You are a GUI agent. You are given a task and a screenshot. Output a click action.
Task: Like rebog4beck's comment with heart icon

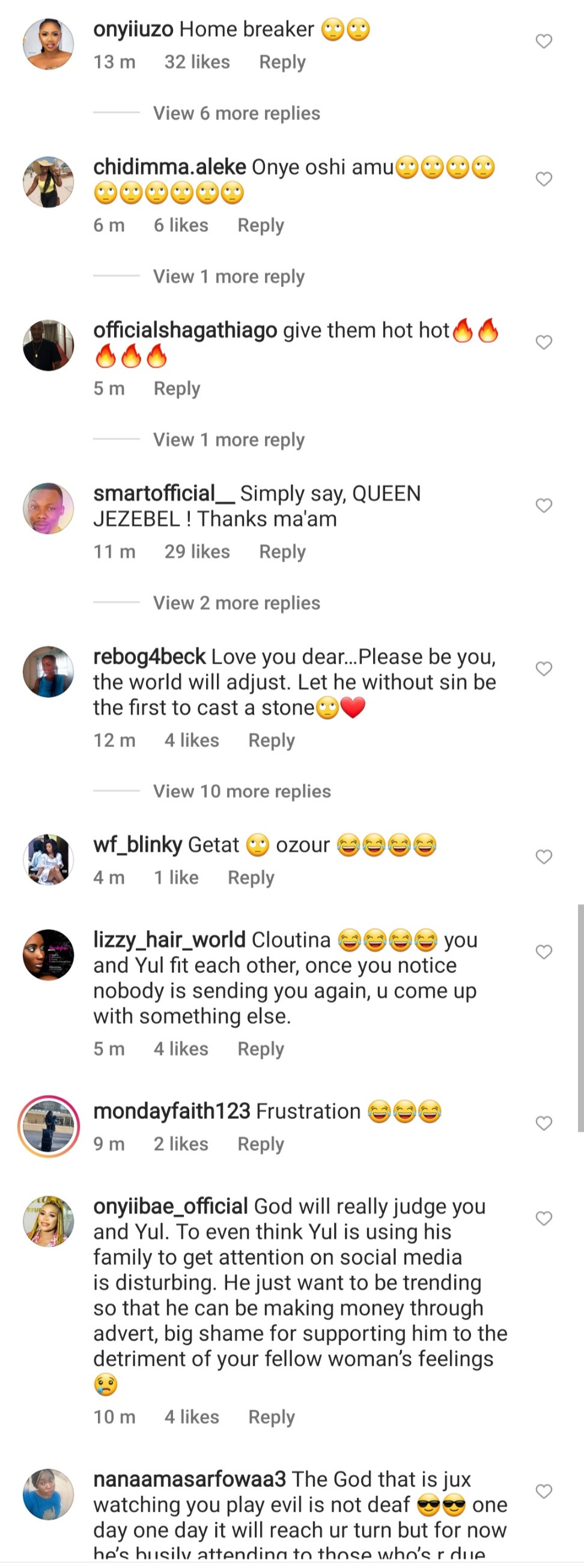543,669
